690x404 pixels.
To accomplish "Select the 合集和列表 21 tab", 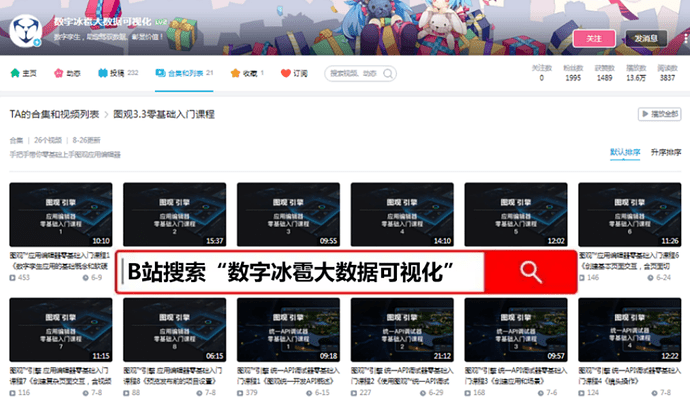I will tap(184, 73).
